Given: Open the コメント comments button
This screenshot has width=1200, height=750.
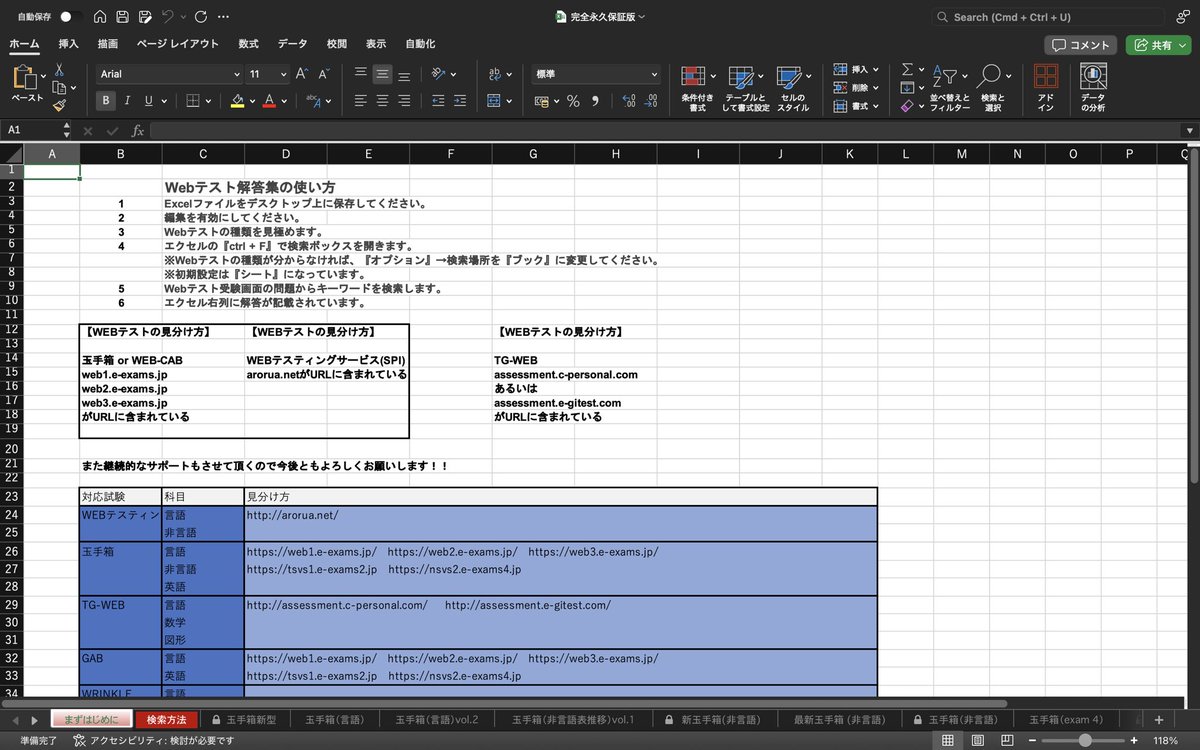Looking at the screenshot, I should [1078, 44].
